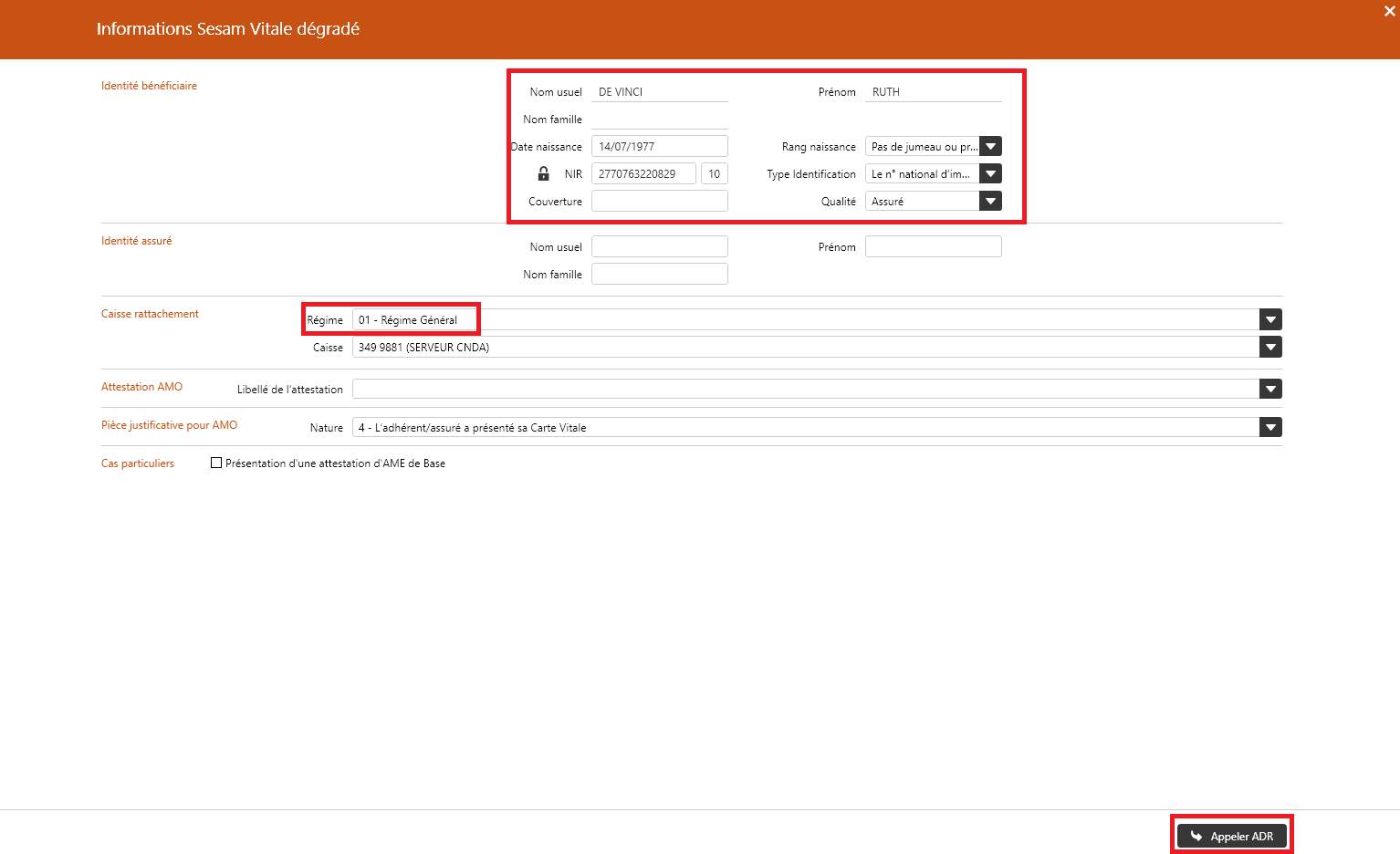Close the Sesam Vitale dégradé dialog
The height and width of the screenshot is (854, 1400).
1389,11
